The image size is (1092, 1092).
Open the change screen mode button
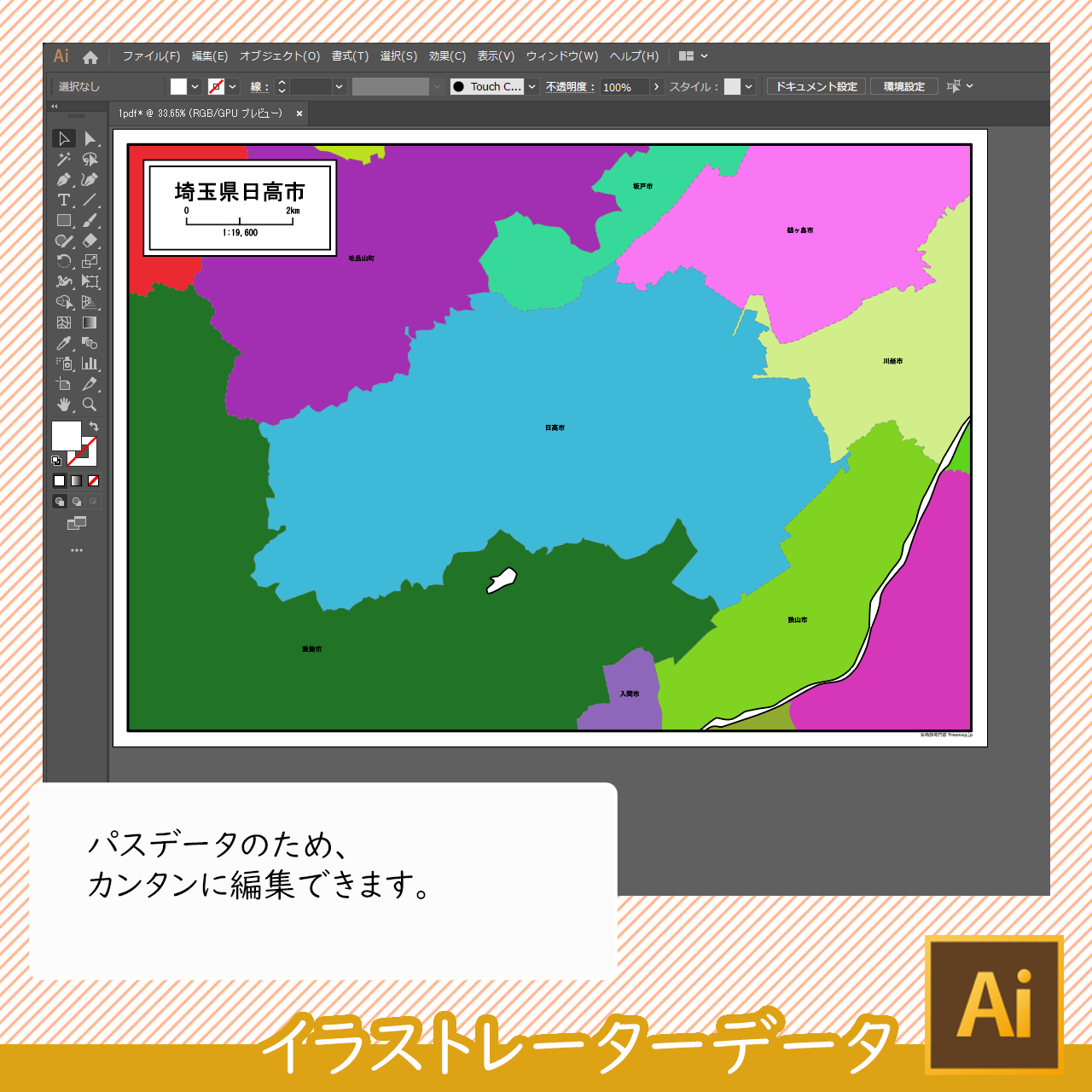coord(77,523)
